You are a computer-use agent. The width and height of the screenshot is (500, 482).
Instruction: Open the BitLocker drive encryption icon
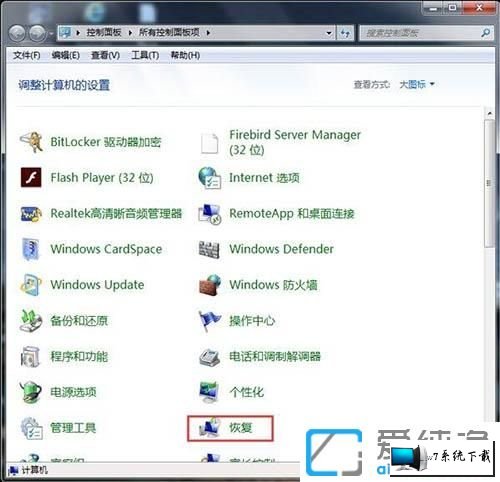31,142
